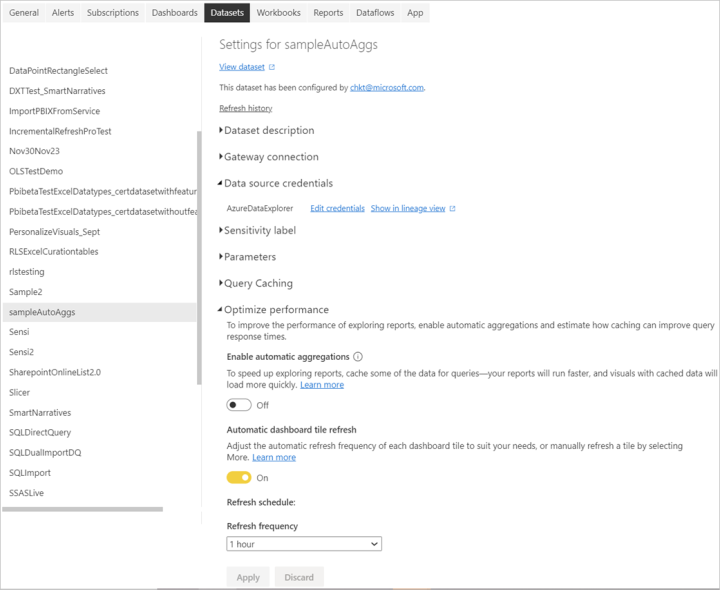Click the dataset list horizontal scrollbar
The height and width of the screenshot is (590, 720).
[x=83, y=509]
